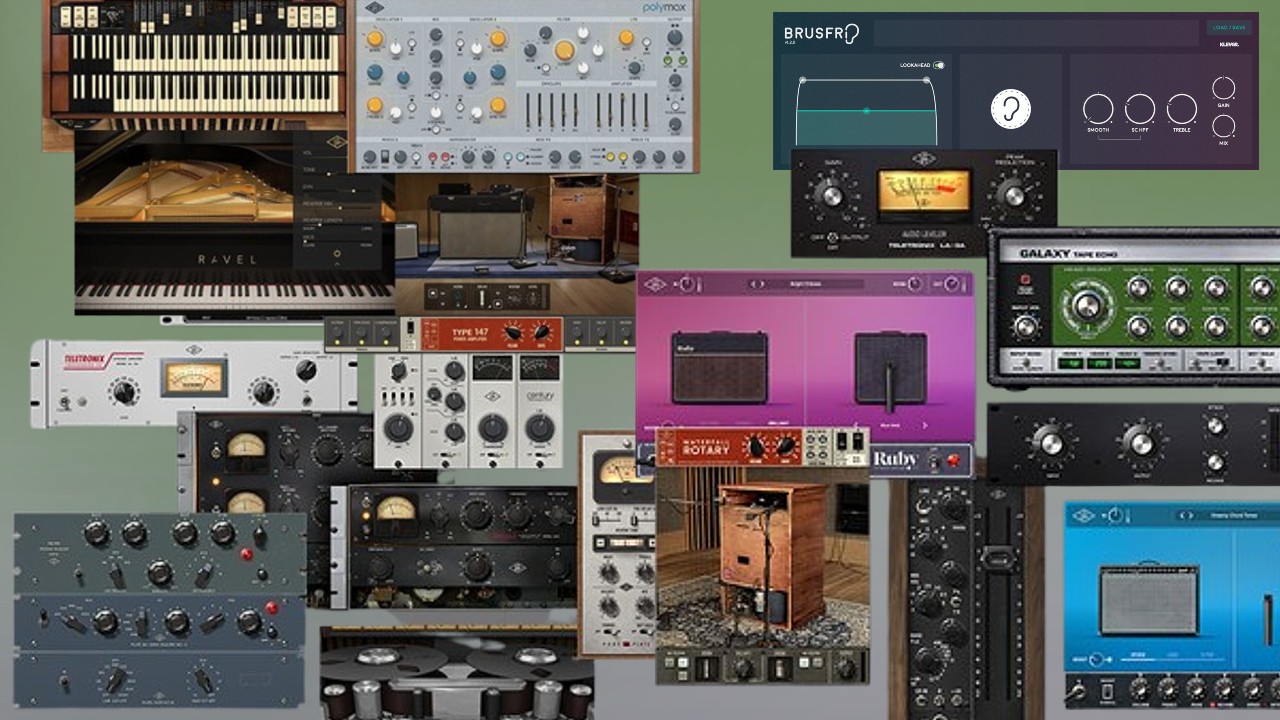Click left black knob on Type 147 amplifier
This screenshot has width=1280, height=720.
click(513, 334)
